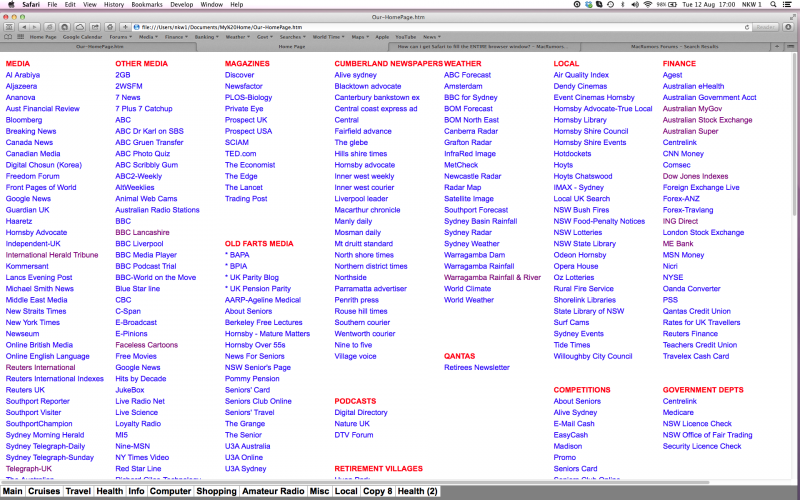The height and width of the screenshot is (500, 800).
Task: Open the Top Sites grid icon
Action: click(x=20, y=37)
